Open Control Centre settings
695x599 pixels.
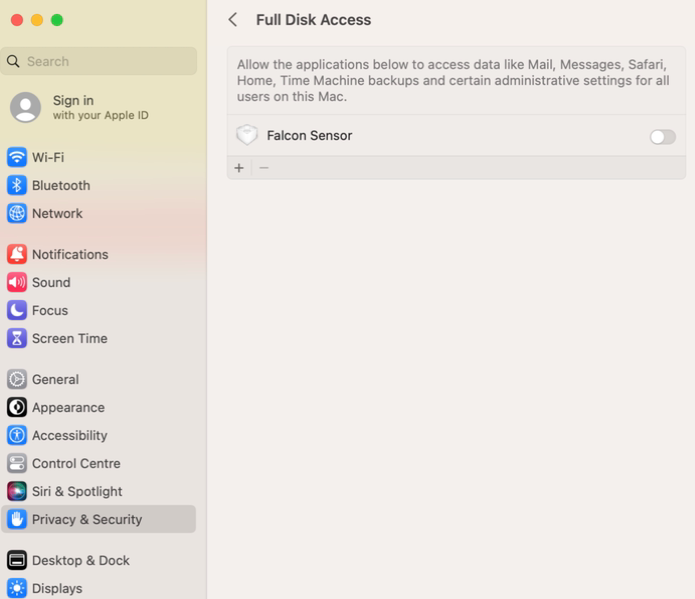[98, 463]
